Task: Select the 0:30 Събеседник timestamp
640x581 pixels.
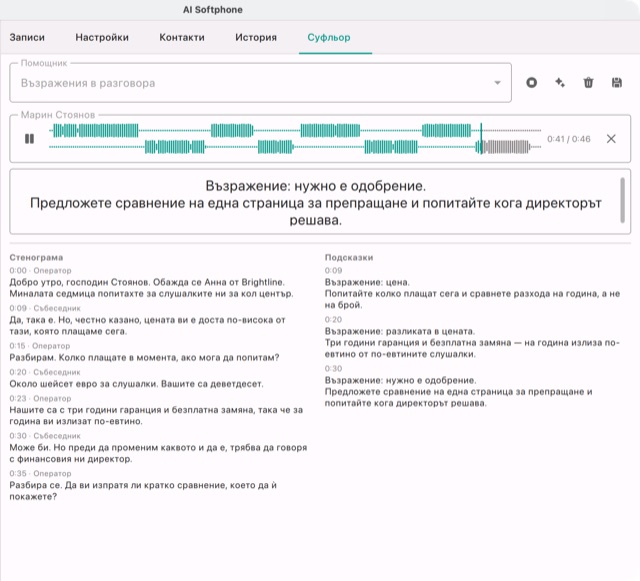Action: [45, 436]
